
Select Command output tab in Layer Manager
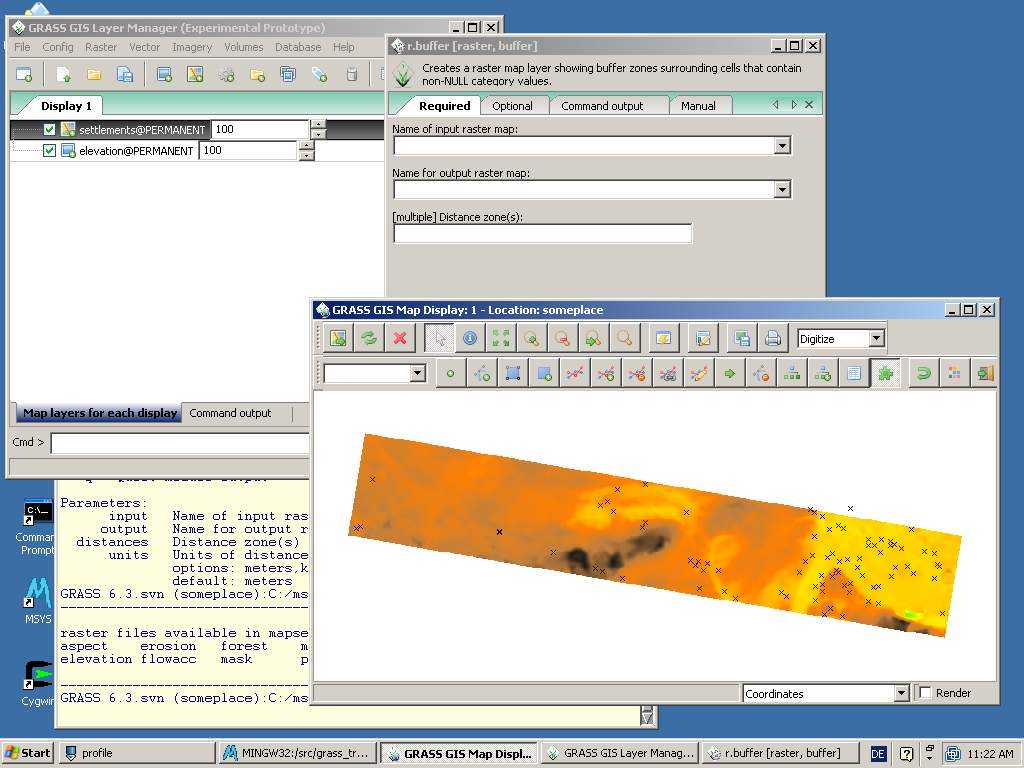(230, 413)
